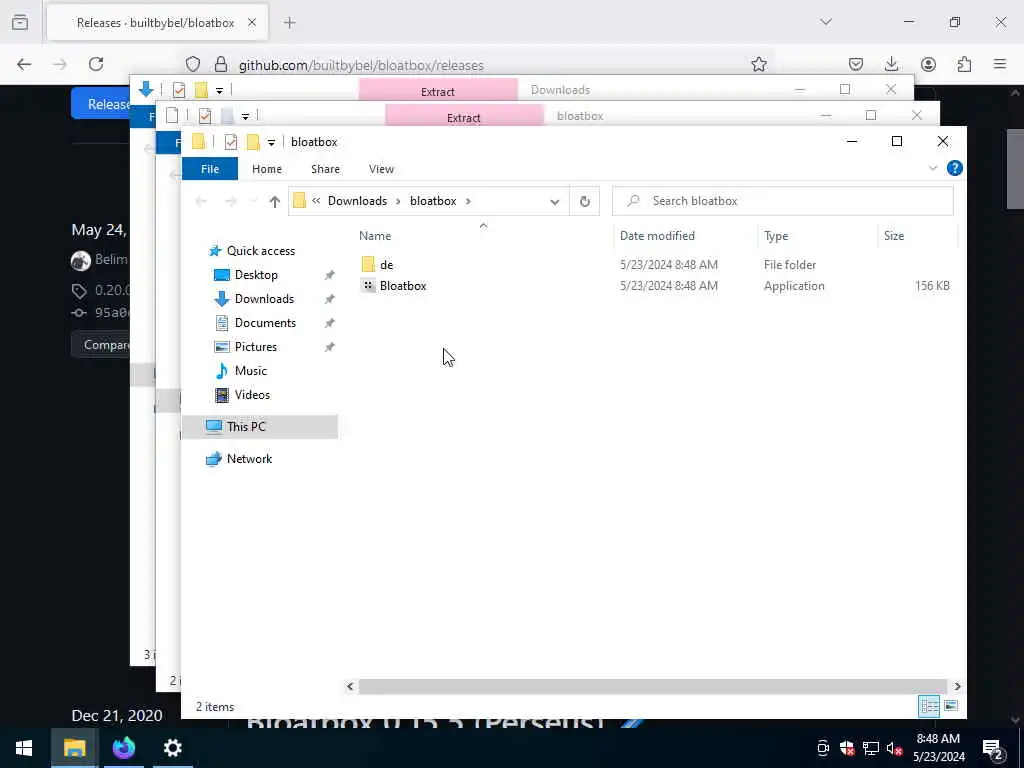This screenshot has height=768, width=1024.
Task: Open Firefox Extensions puzzle icon
Action: click(x=964, y=64)
